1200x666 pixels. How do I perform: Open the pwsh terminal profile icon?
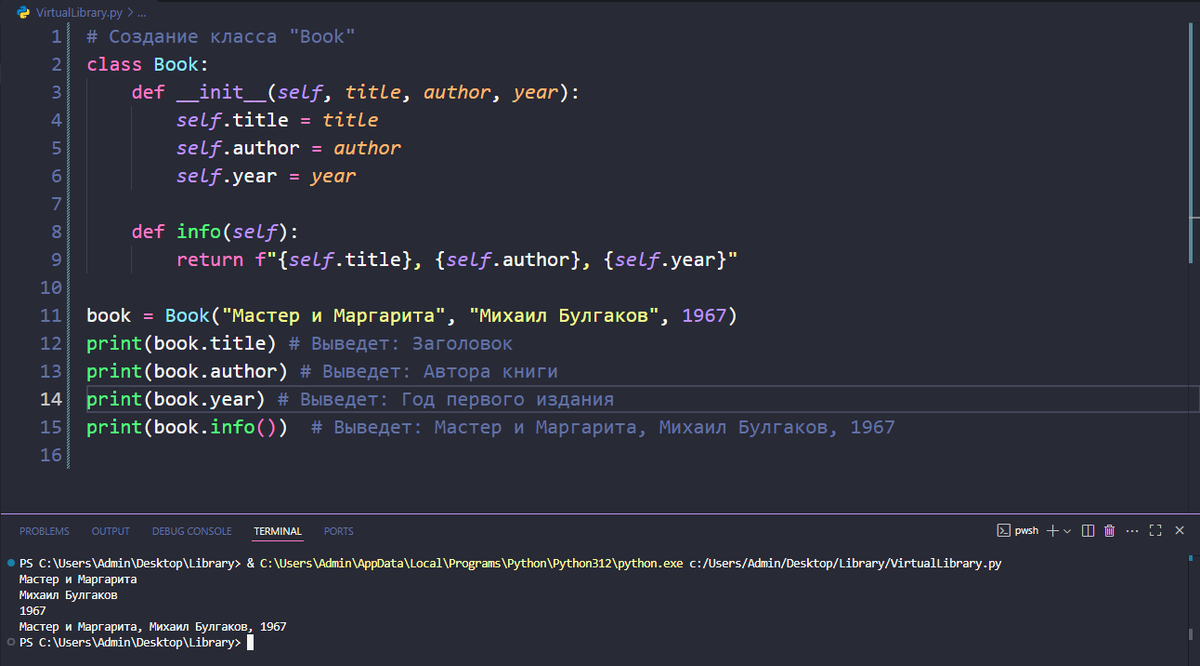1004,531
